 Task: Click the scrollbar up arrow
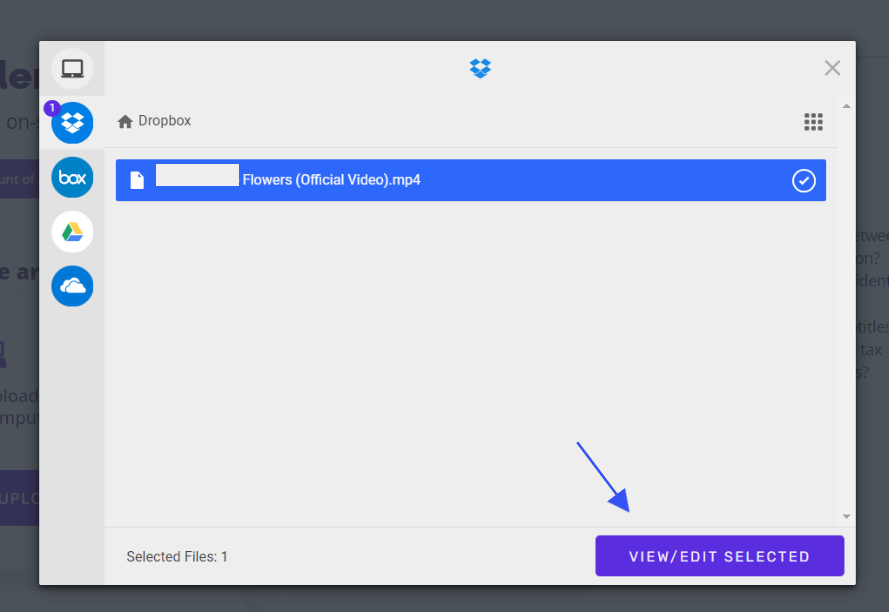[846, 106]
